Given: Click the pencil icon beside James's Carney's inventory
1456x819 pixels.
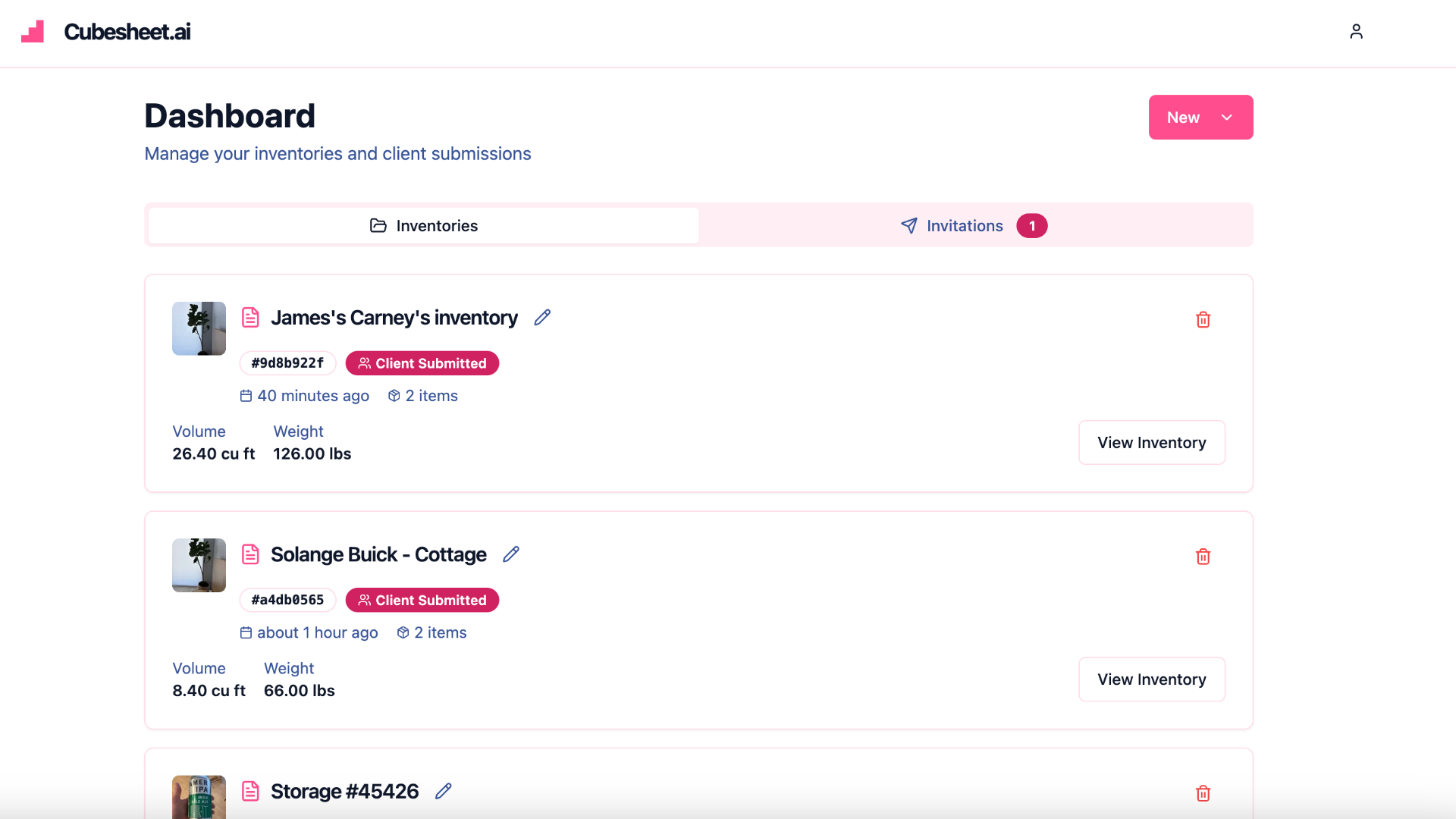Looking at the screenshot, I should click(x=542, y=317).
